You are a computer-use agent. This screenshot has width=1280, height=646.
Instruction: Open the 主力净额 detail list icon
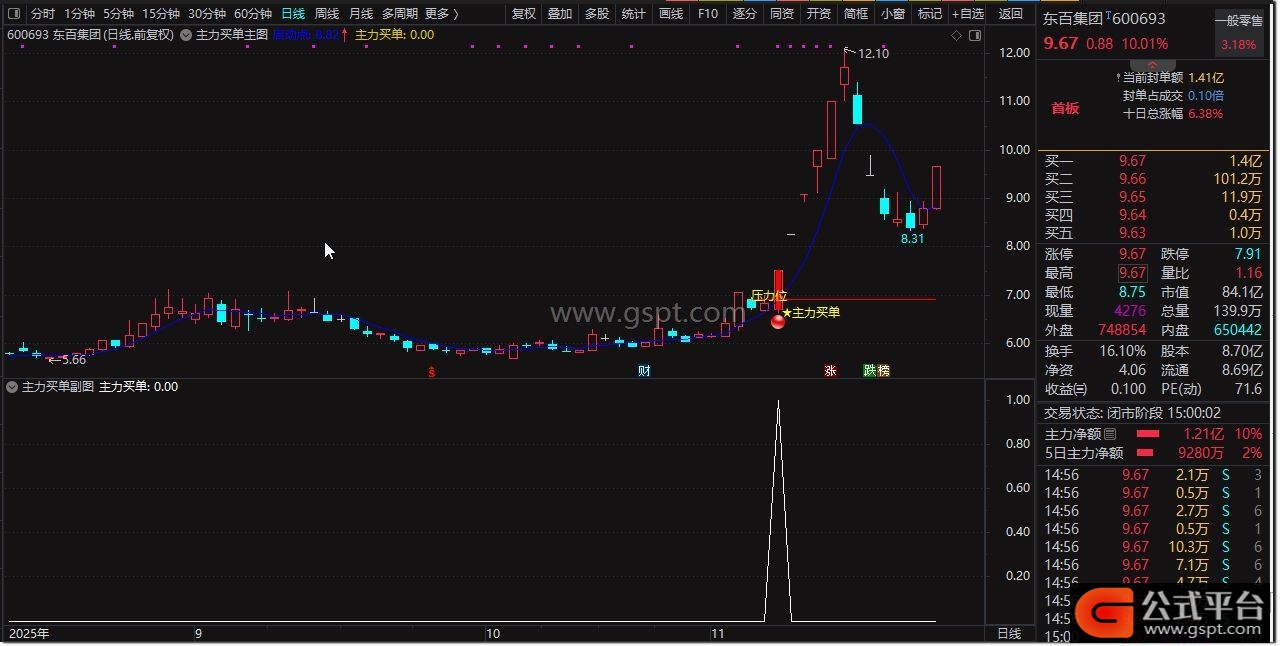tap(1110, 435)
